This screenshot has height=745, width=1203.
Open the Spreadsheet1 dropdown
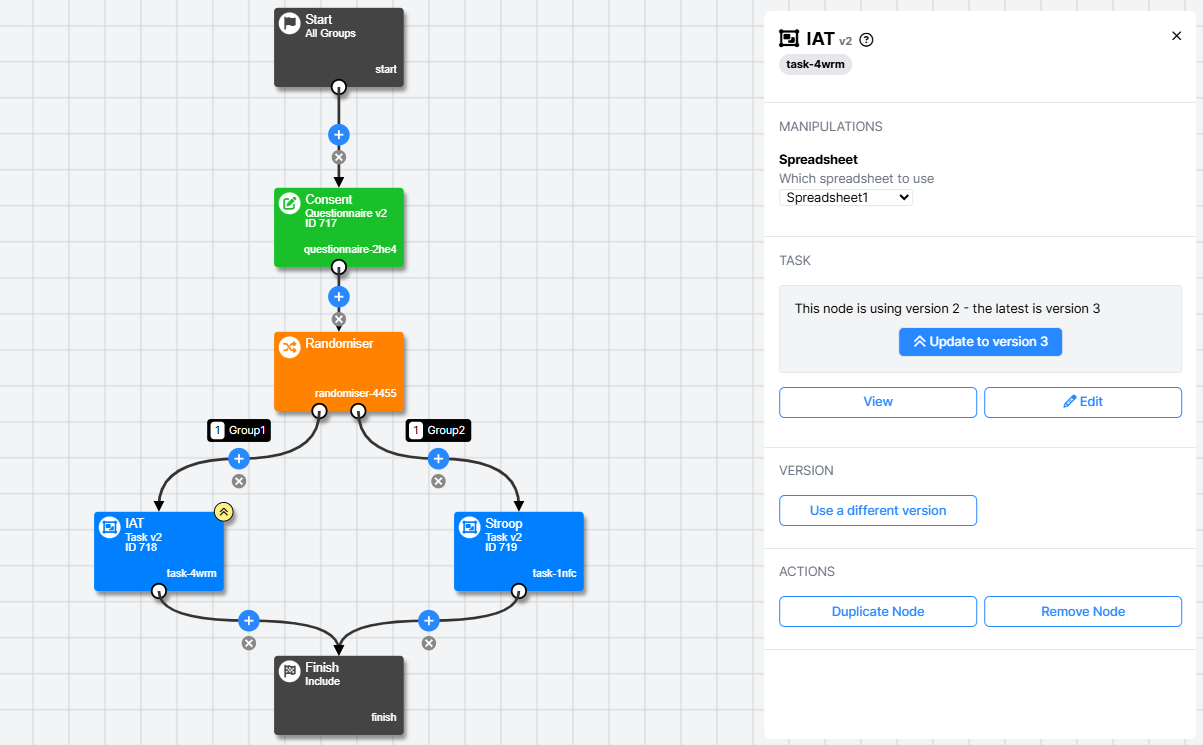(x=846, y=198)
